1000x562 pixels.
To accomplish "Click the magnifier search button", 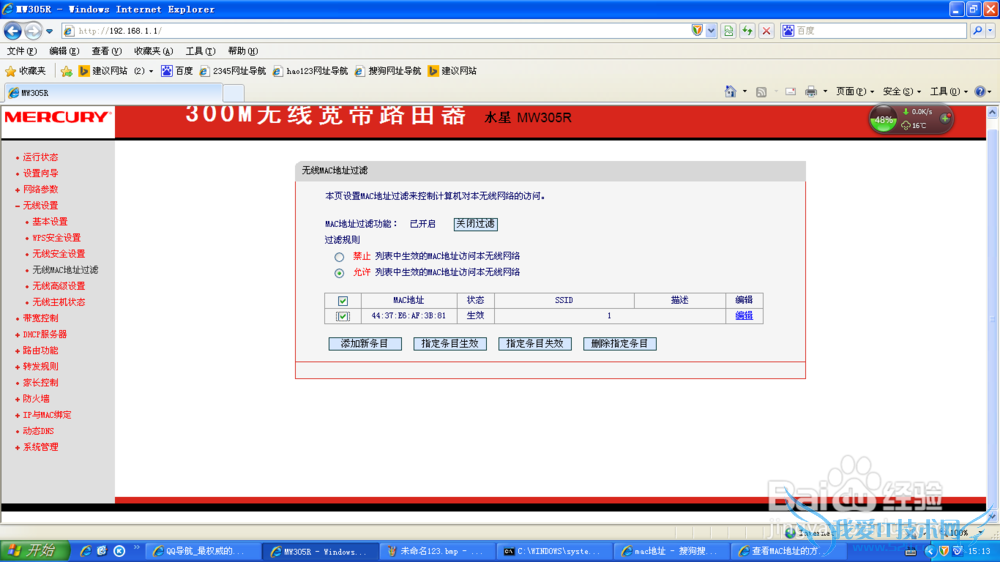I will coord(977,30).
